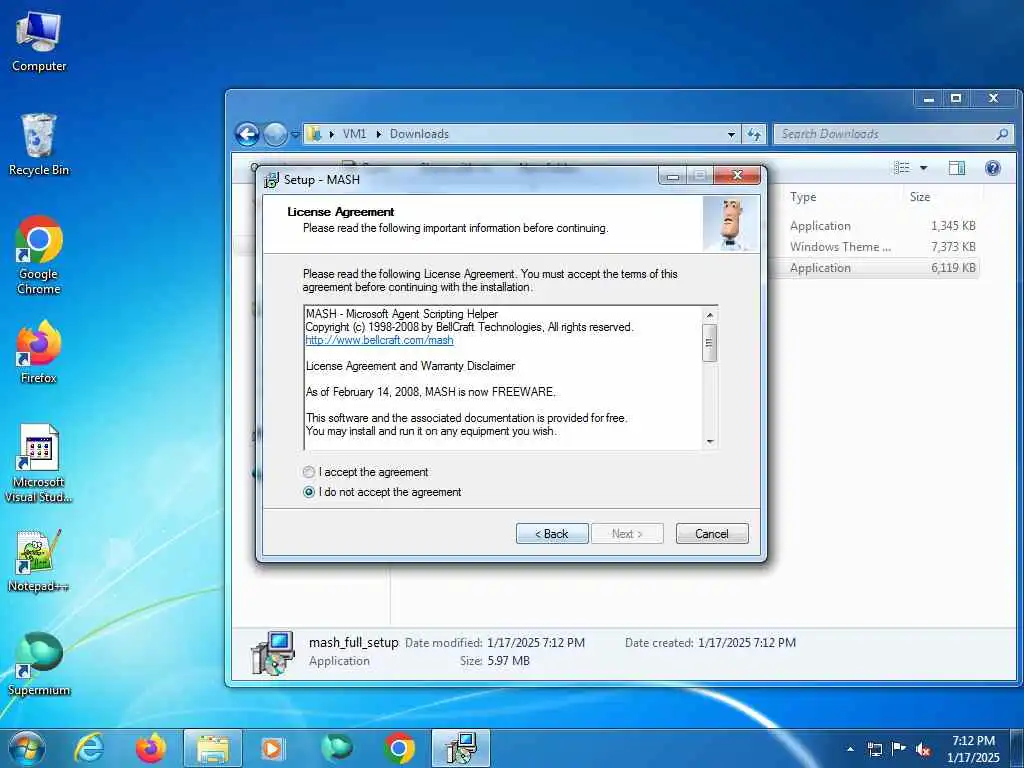
Task: Open Microsoft Visual Studio desktop shortcut
Action: click(x=39, y=464)
